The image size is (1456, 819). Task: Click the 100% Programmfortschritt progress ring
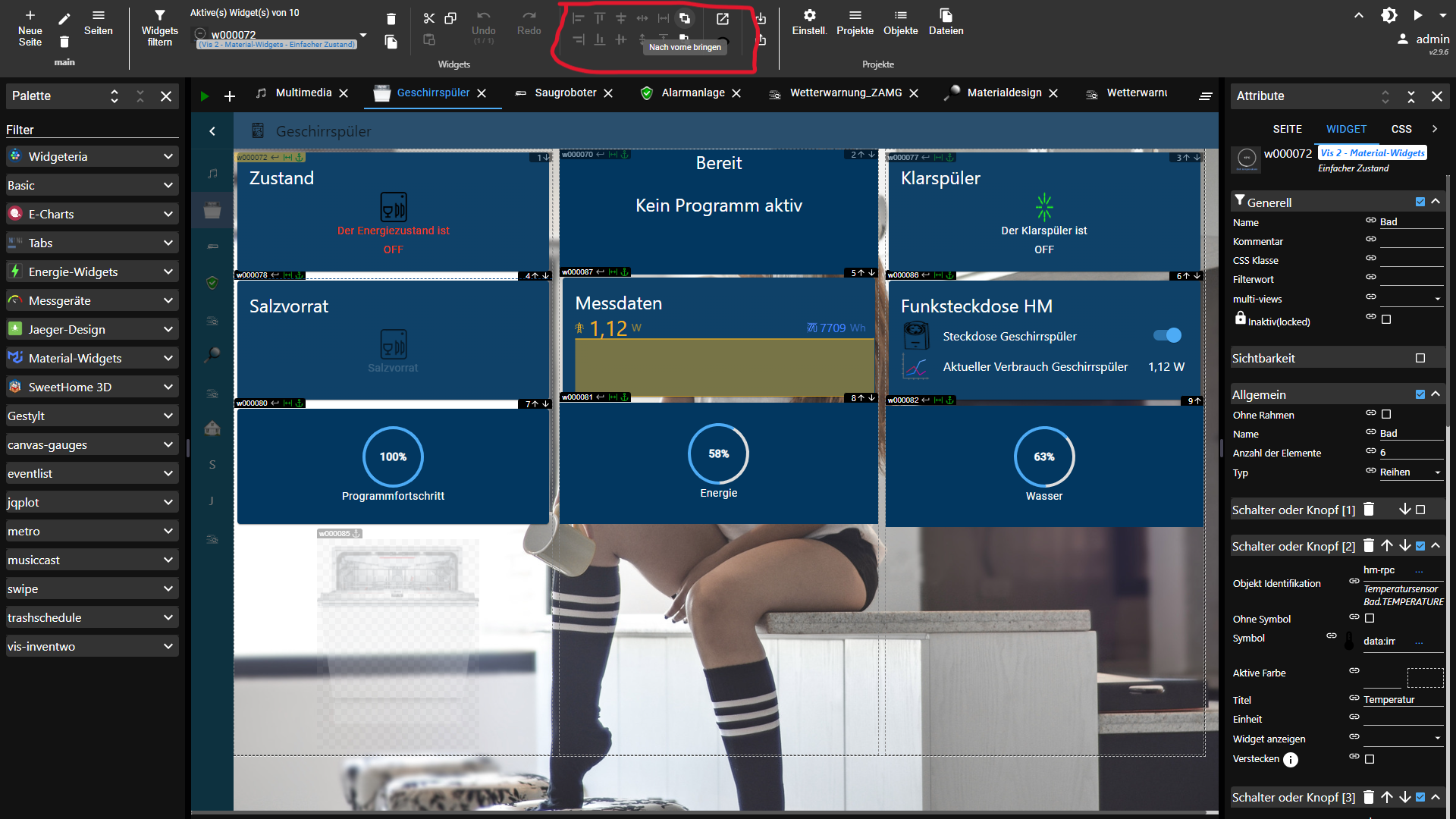(x=393, y=457)
